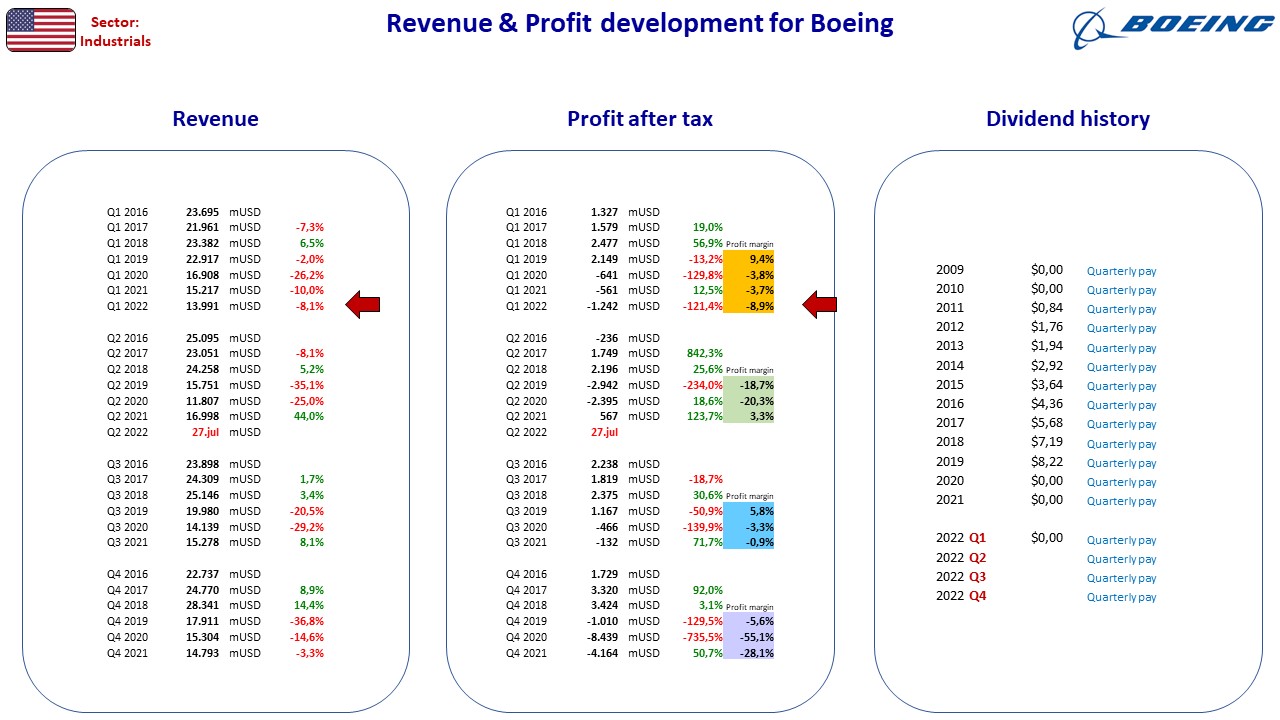Select the Q4 2021 profit value -4.164
Screen dimensions: 1280x720
click(601, 653)
